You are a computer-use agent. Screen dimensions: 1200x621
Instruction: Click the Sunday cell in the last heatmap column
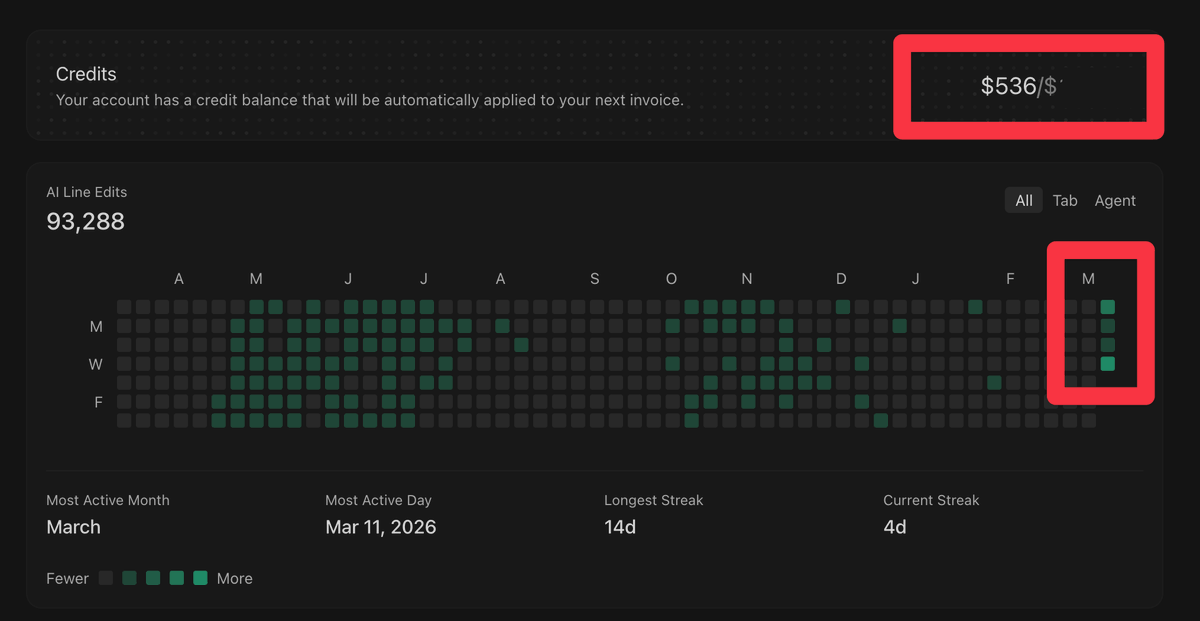pyautogui.click(x=1108, y=307)
